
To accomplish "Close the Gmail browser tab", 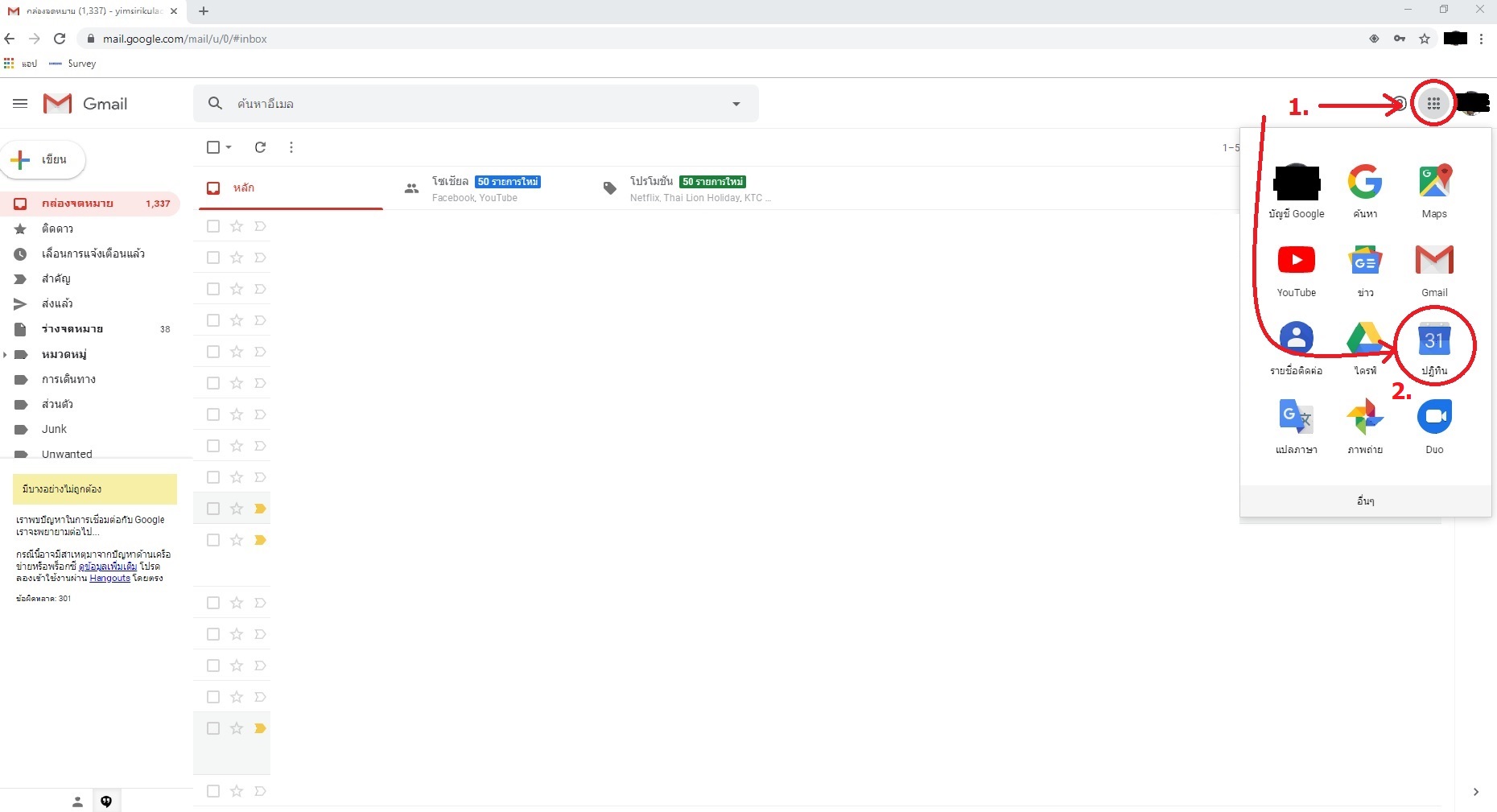I will coord(174,11).
